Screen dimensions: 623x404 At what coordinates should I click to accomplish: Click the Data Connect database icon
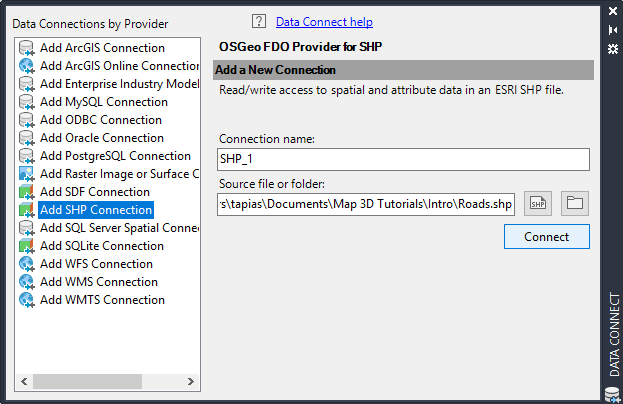point(612,393)
